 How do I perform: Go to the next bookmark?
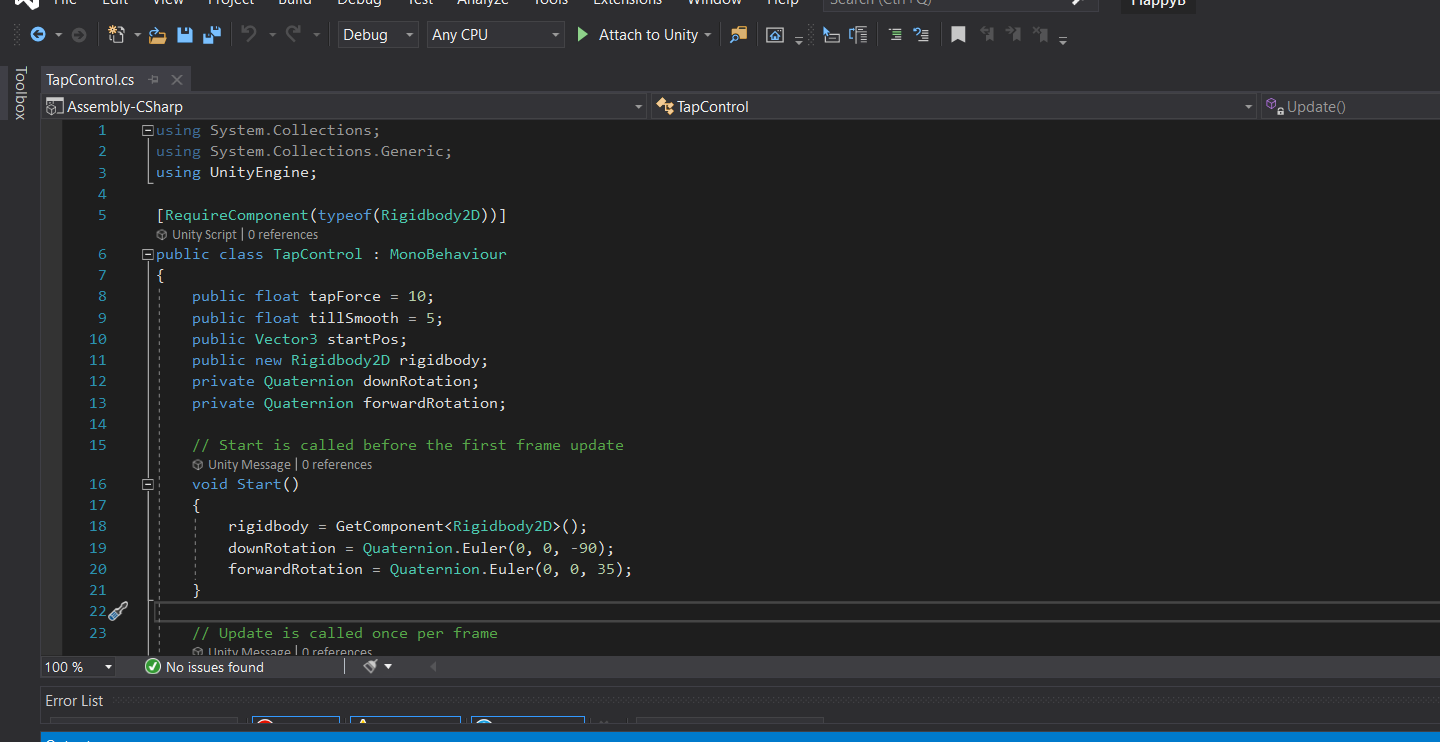click(1013, 35)
